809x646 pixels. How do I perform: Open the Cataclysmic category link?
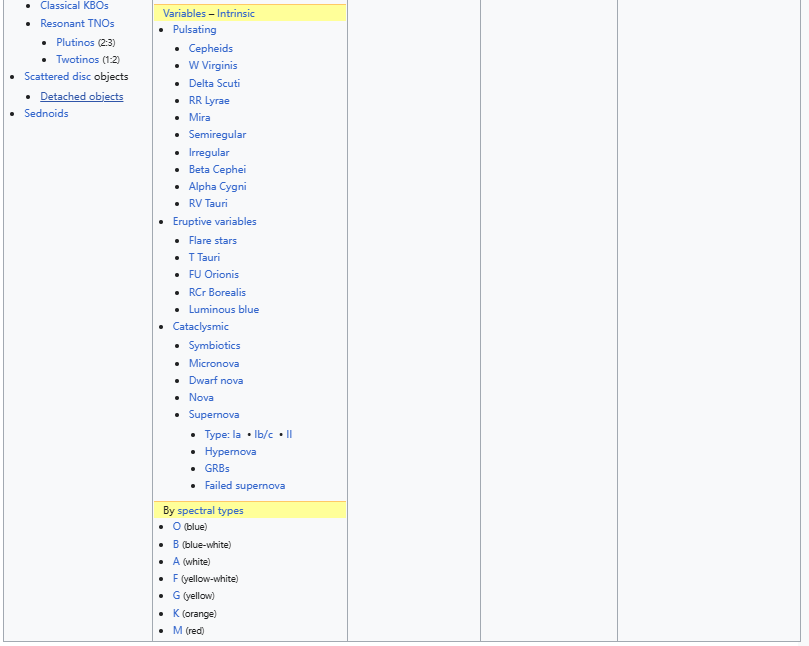(200, 326)
